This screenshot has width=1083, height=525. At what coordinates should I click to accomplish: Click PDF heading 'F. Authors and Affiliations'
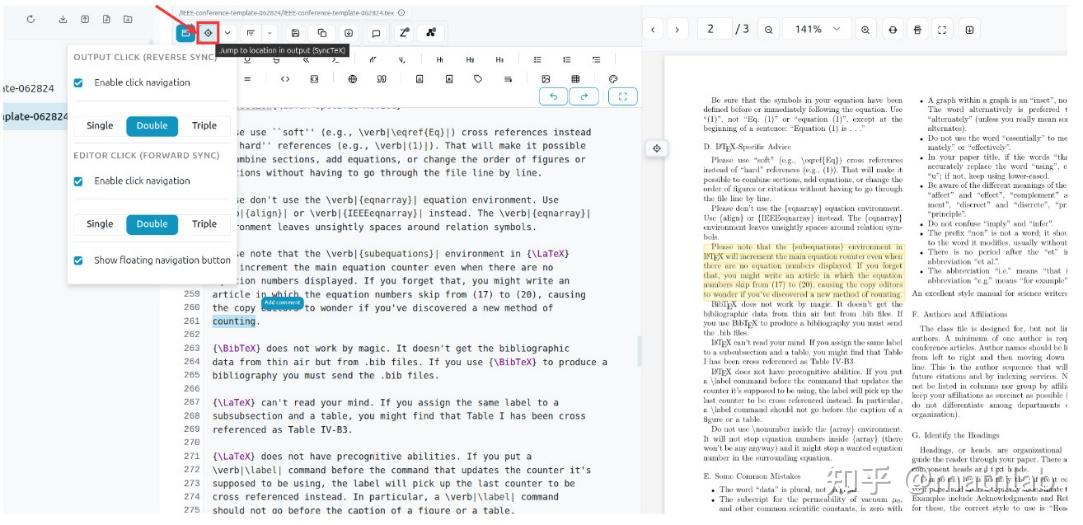pos(959,314)
